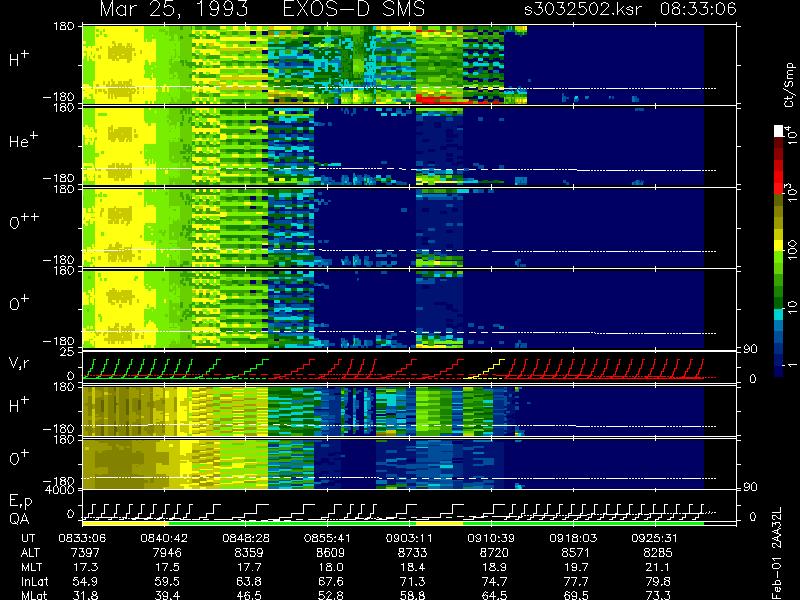Click the white top of the colorbar

pyautogui.click(x=779, y=131)
